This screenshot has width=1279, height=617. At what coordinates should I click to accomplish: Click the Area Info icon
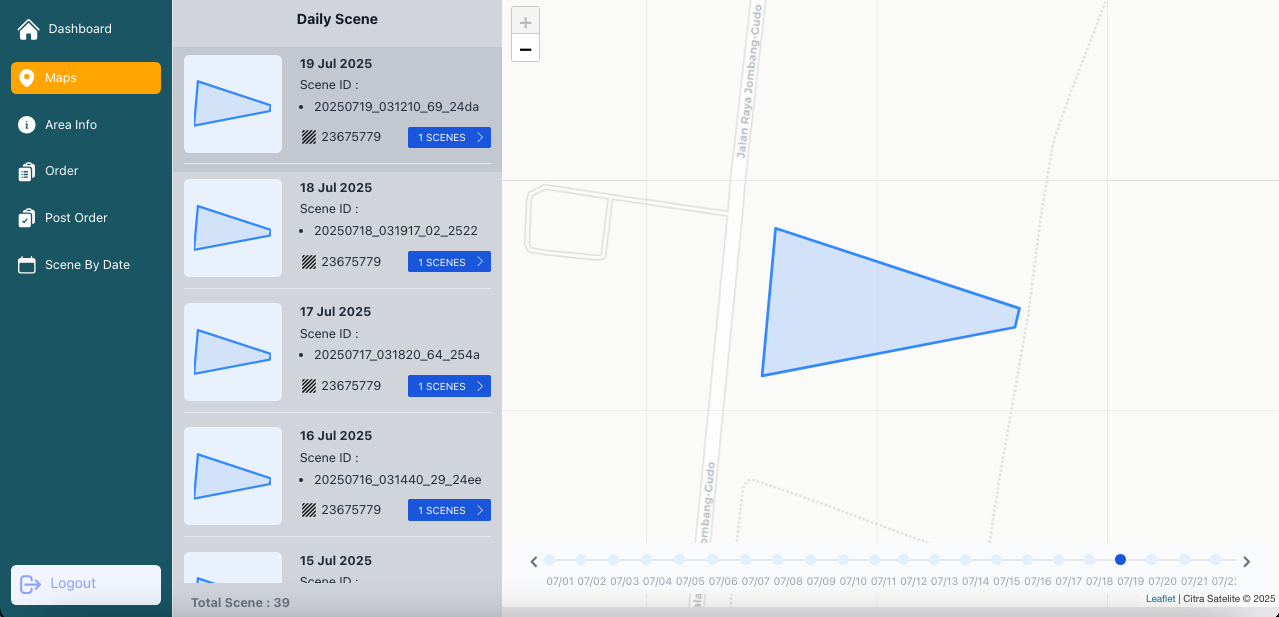coord(27,125)
